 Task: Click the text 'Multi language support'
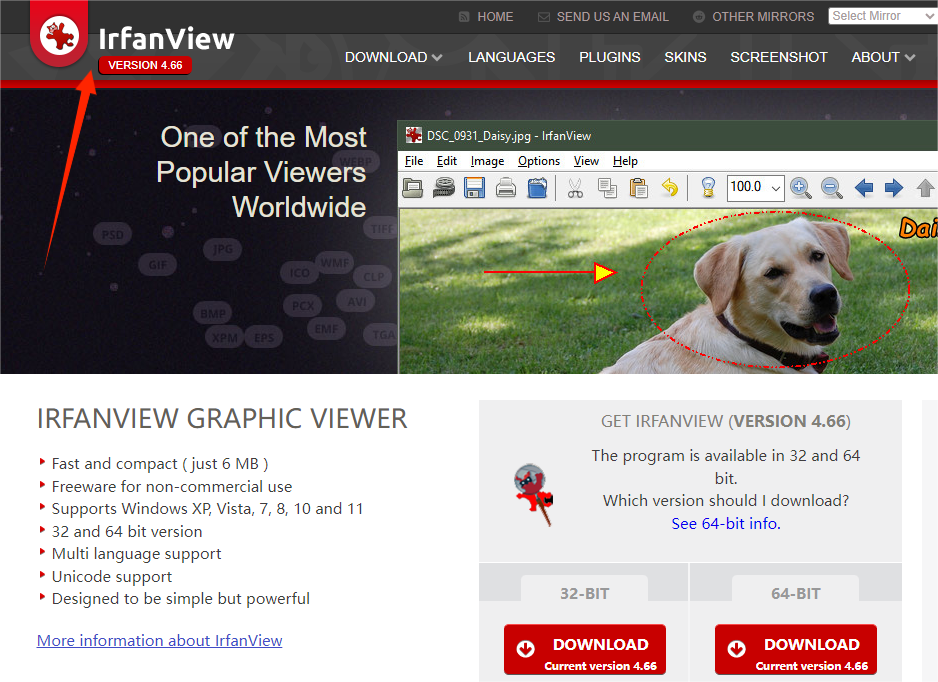coord(136,554)
